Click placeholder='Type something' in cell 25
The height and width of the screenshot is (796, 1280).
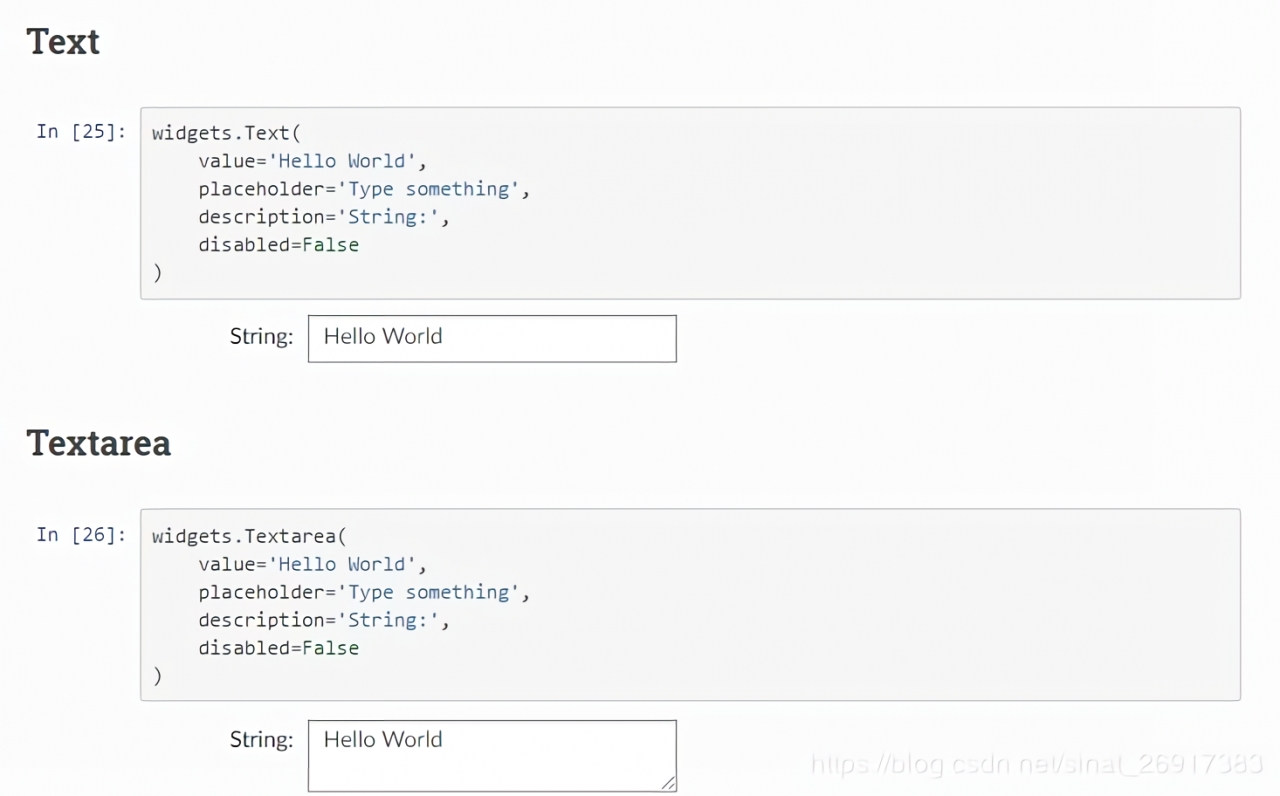[364, 189]
